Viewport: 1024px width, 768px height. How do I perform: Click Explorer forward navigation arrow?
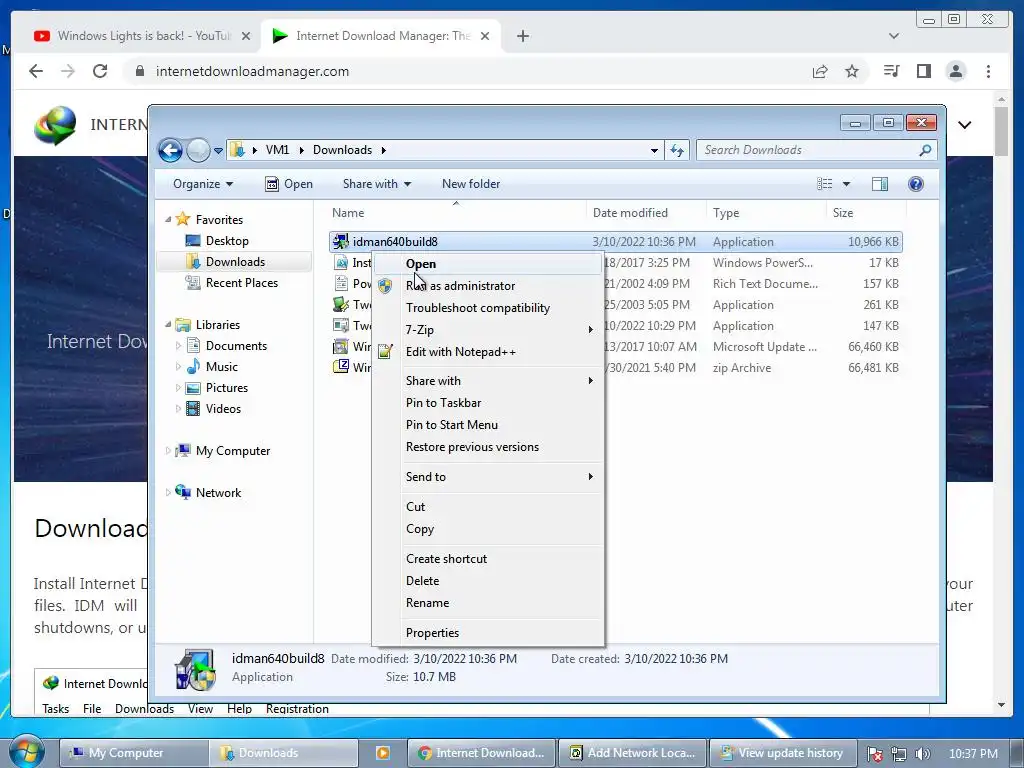[x=198, y=150]
